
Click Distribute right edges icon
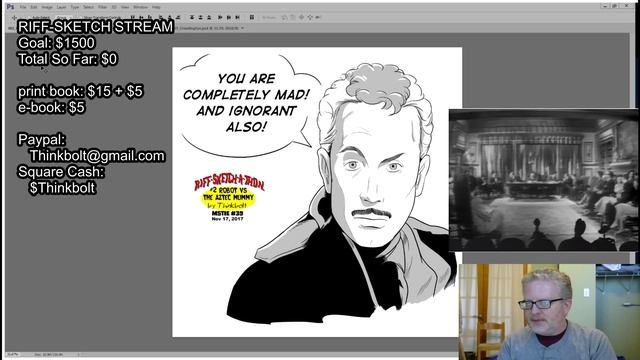point(237,18)
